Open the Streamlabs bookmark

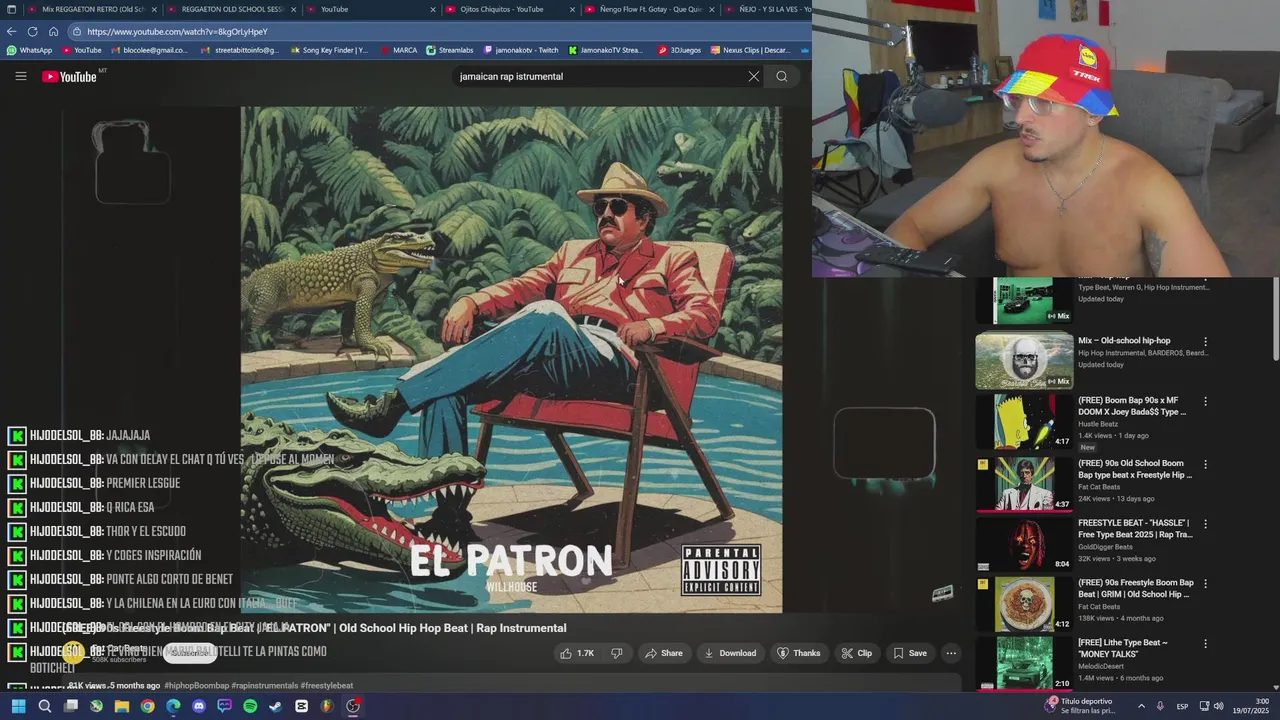point(449,50)
